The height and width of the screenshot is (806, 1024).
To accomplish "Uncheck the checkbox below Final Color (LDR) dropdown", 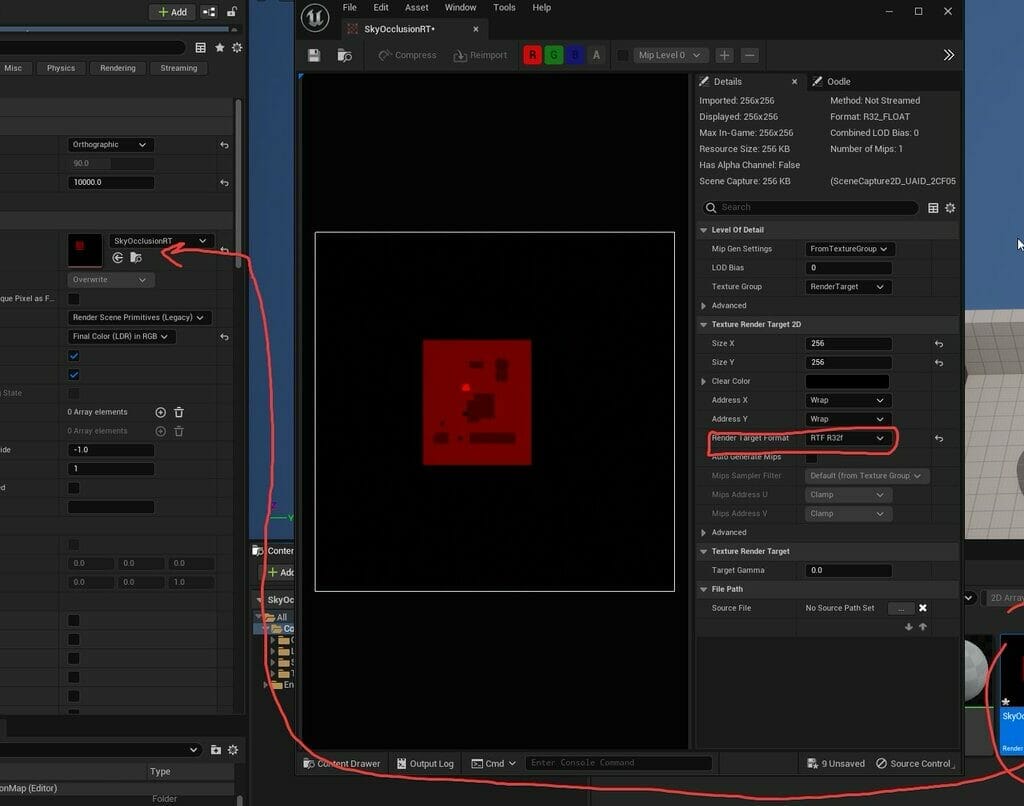I will [x=74, y=356].
